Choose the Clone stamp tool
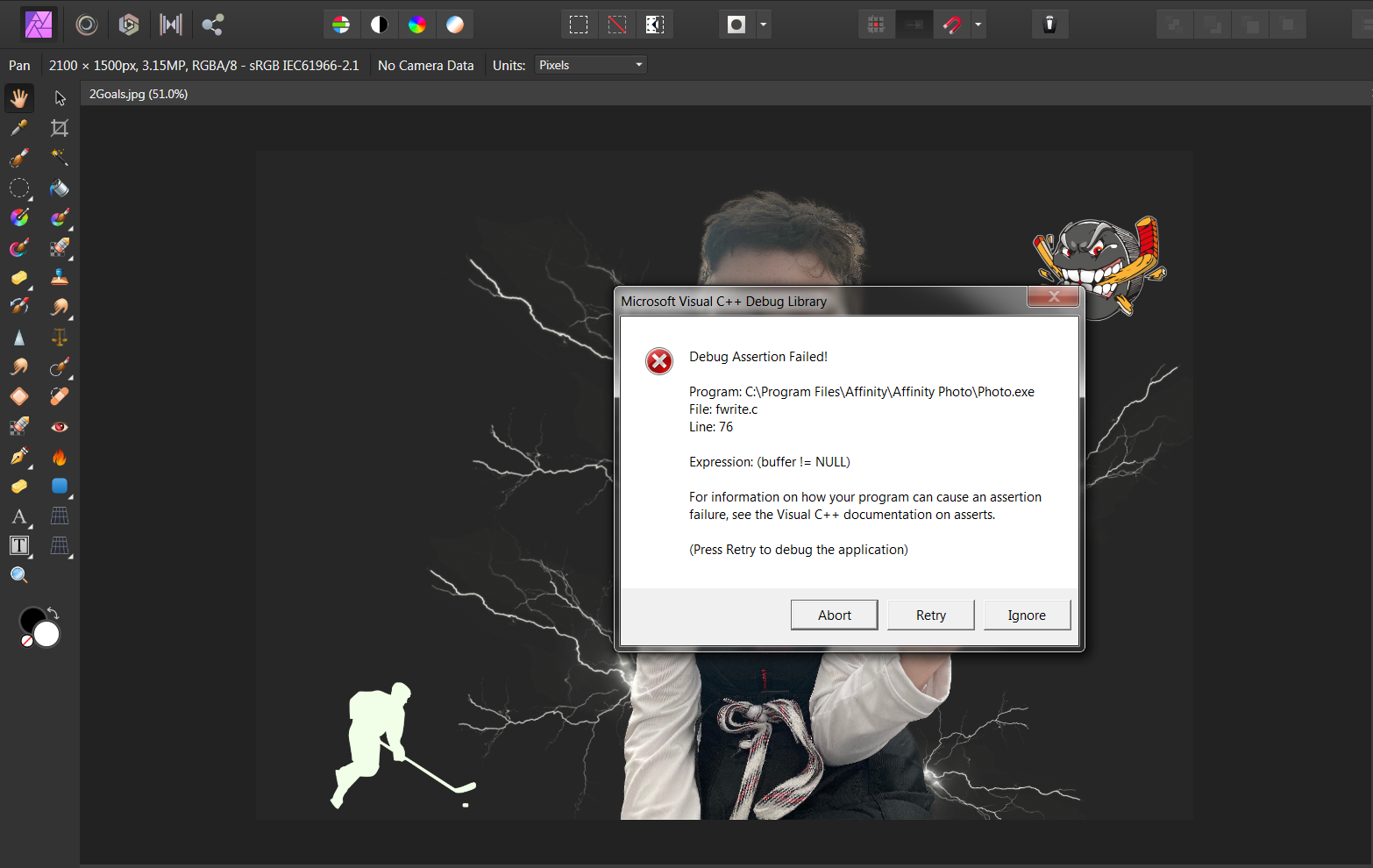This screenshot has height=868, width=1373. pyautogui.click(x=60, y=277)
